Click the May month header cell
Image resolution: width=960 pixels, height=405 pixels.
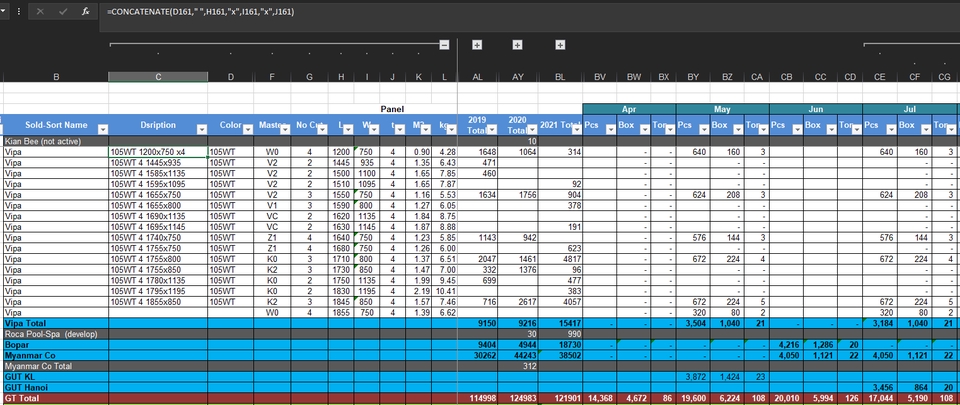coord(722,109)
